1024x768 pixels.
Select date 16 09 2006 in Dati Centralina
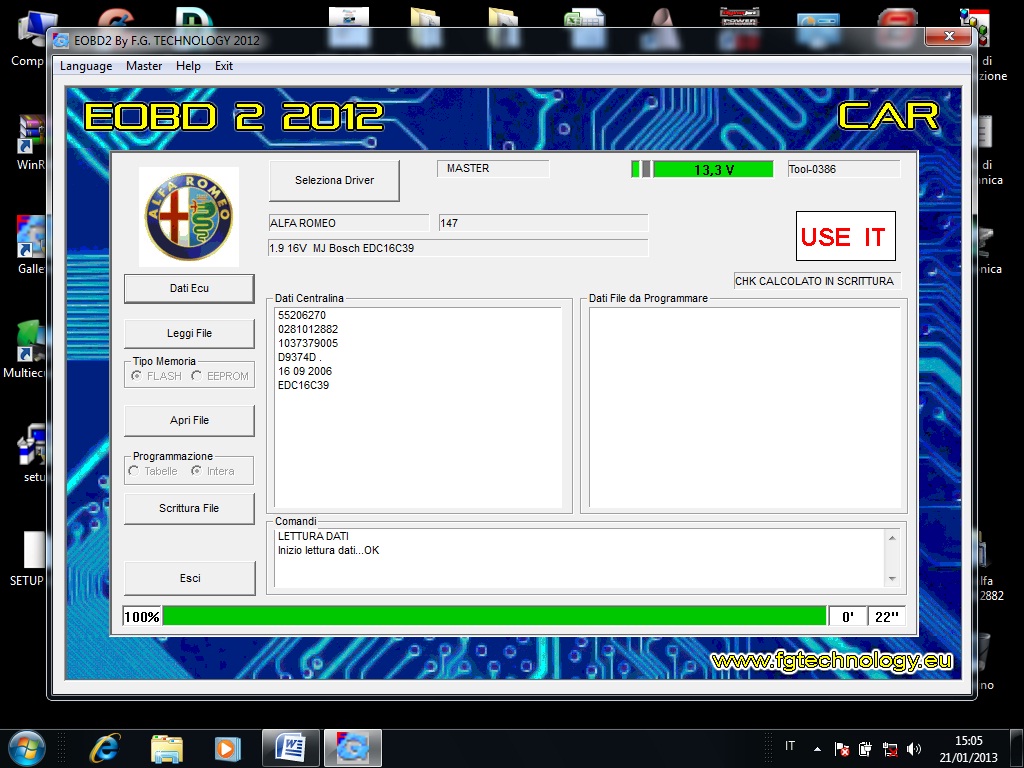305,372
